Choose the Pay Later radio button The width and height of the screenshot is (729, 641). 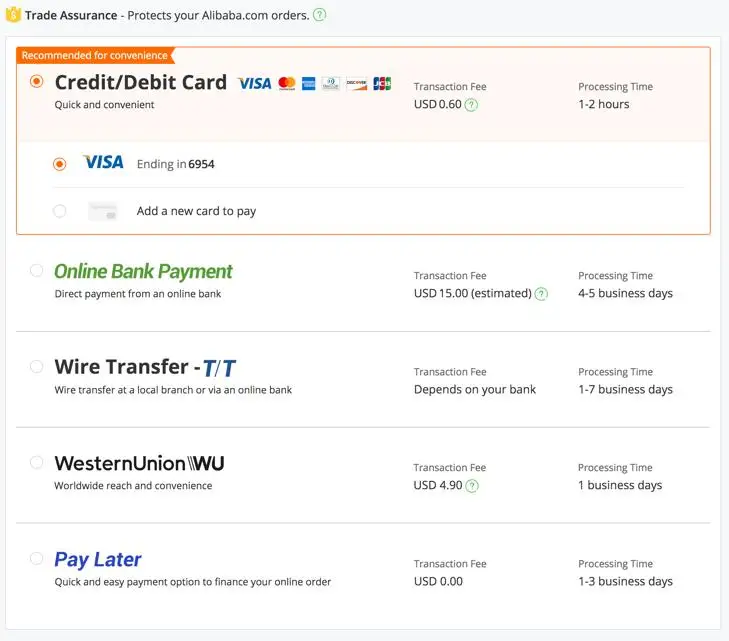37,558
